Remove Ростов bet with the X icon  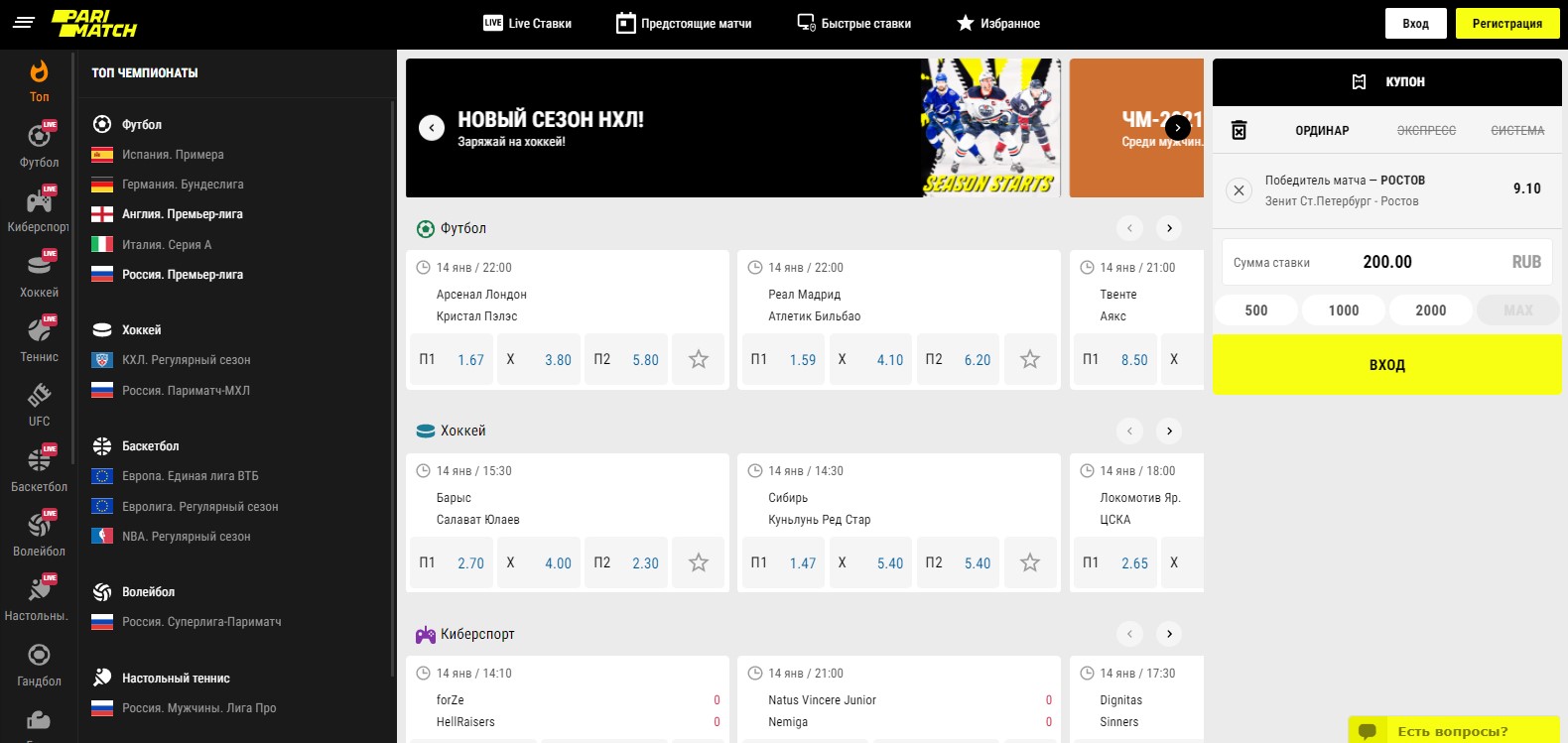(x=1239, y=189)
